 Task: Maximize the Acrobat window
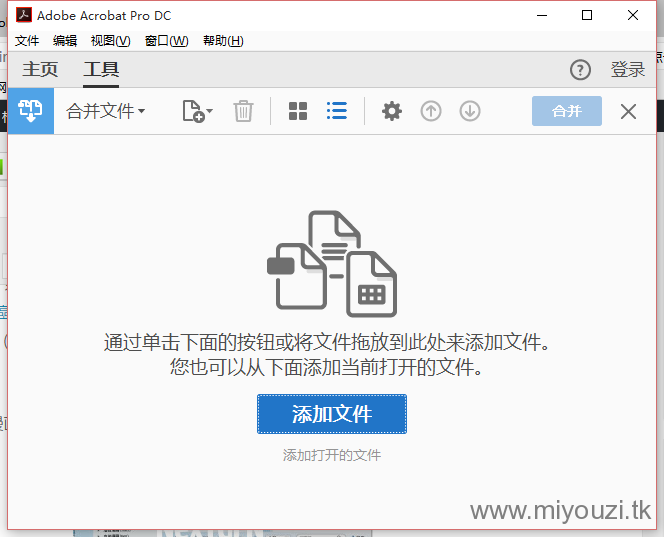587,15
